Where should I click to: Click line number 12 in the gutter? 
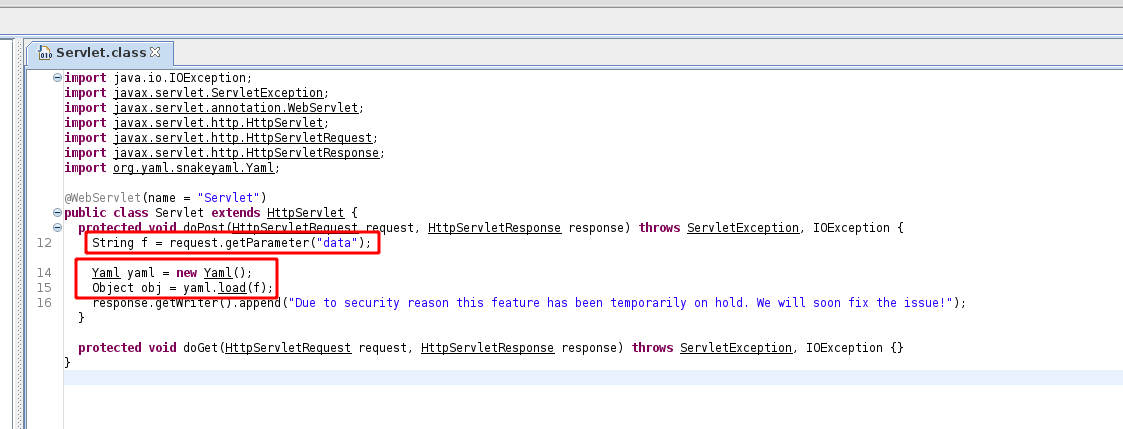click(44, 243)
